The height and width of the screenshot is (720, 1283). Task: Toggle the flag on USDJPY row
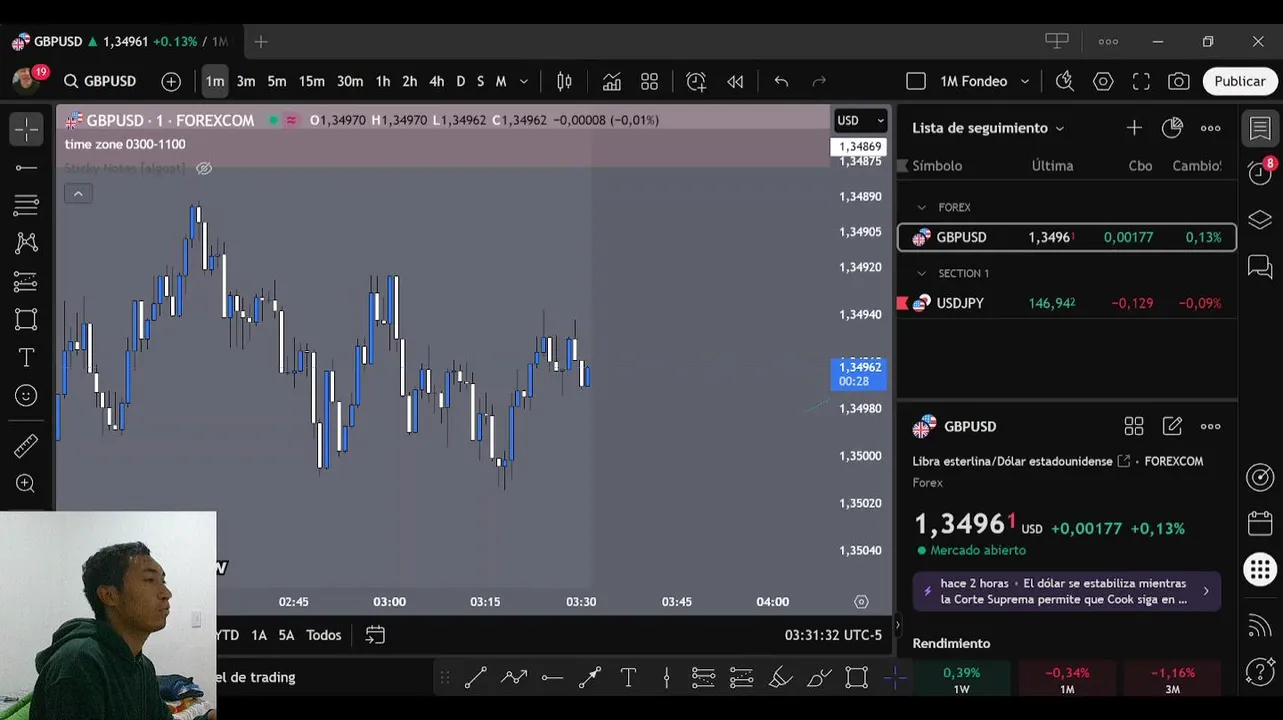[x=903, y=303]
